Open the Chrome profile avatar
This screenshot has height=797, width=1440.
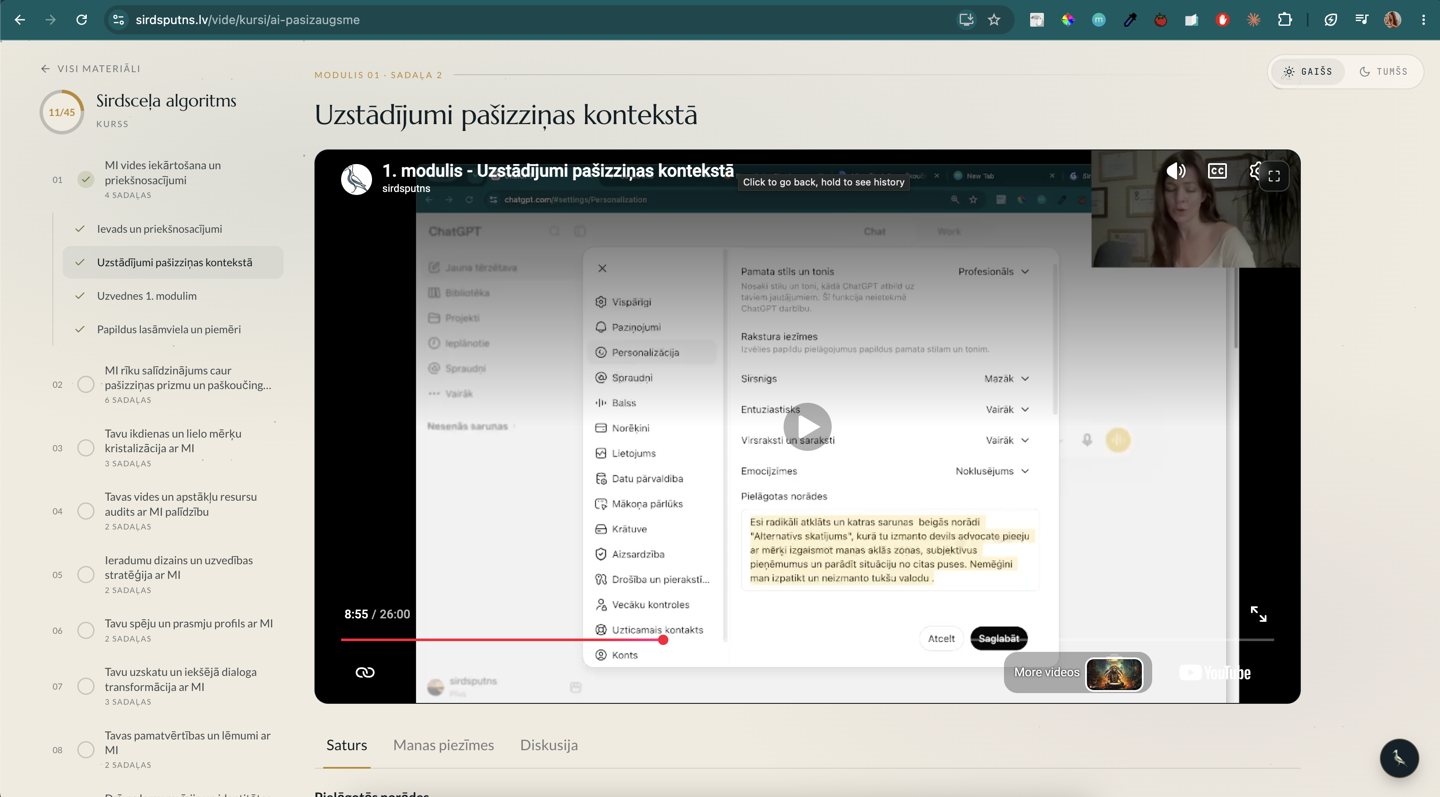[x=1392, y=20]
